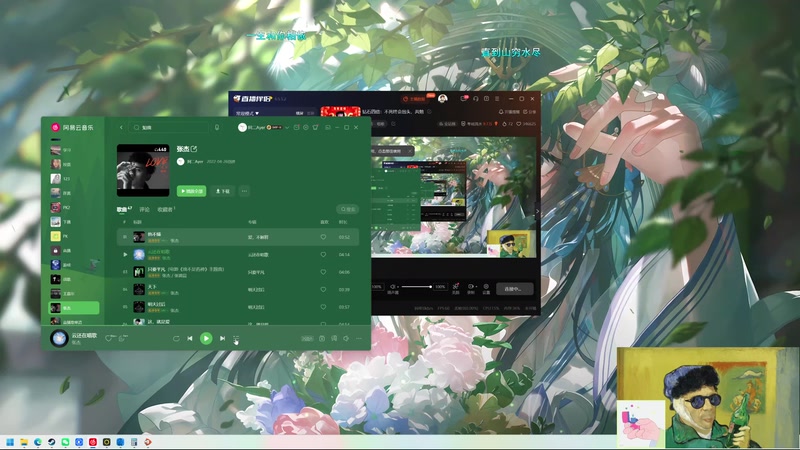Like the song lasting 03:57
The width and height of the screenshot is (800, 450).
tap(323, 307)
